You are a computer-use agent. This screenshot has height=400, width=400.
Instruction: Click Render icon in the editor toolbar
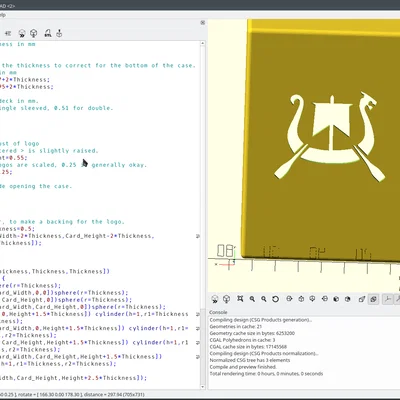[x=34, y=33]
